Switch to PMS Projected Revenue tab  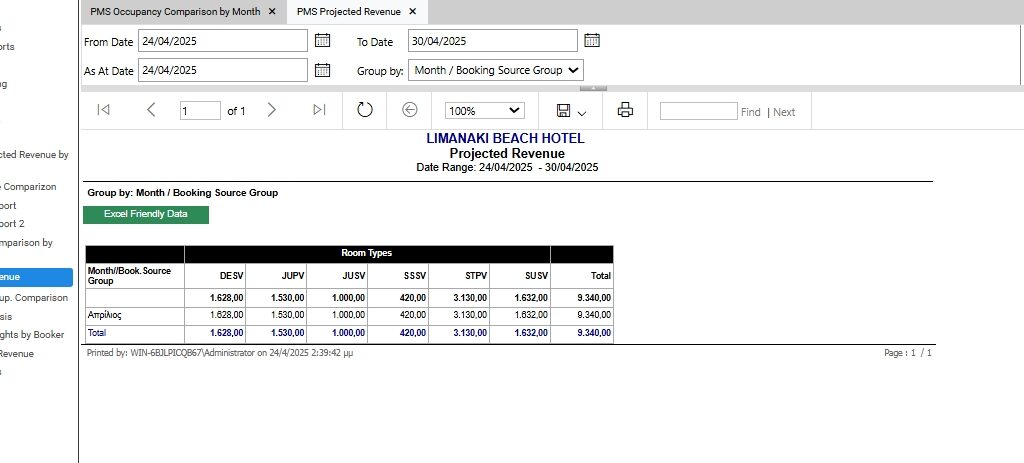(349, 12)
